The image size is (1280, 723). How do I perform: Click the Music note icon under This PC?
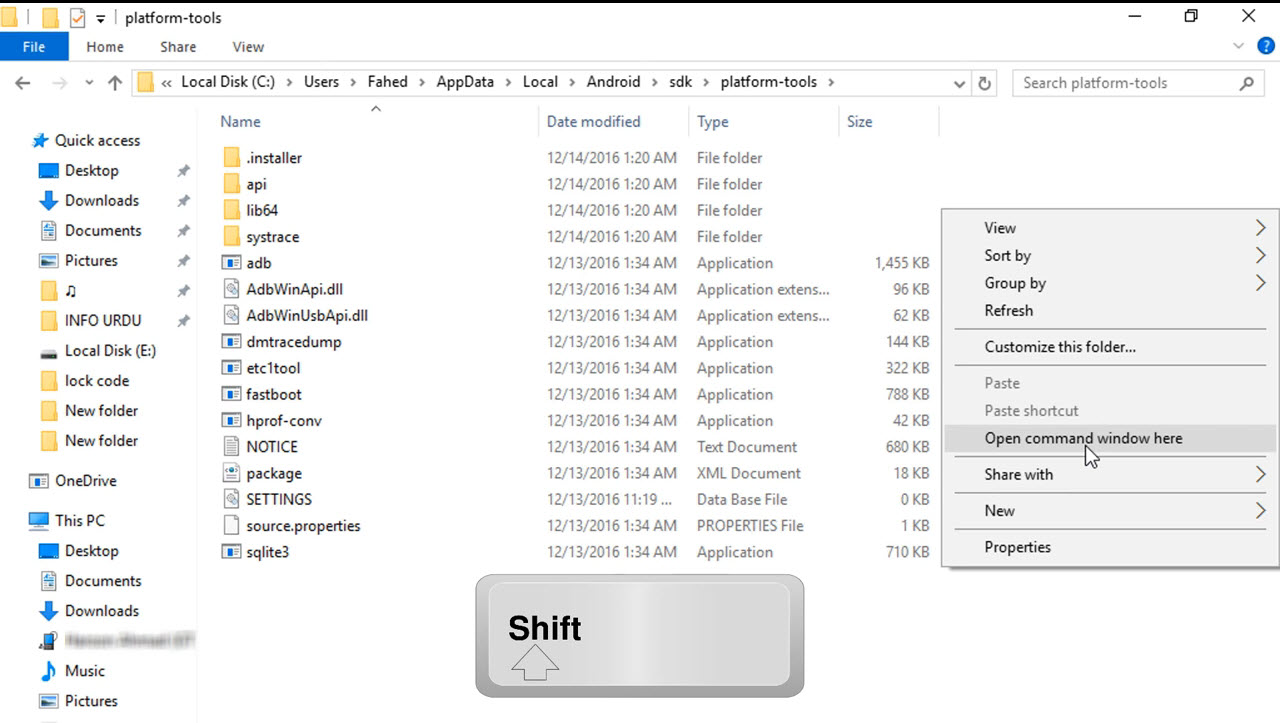point(48,671)
